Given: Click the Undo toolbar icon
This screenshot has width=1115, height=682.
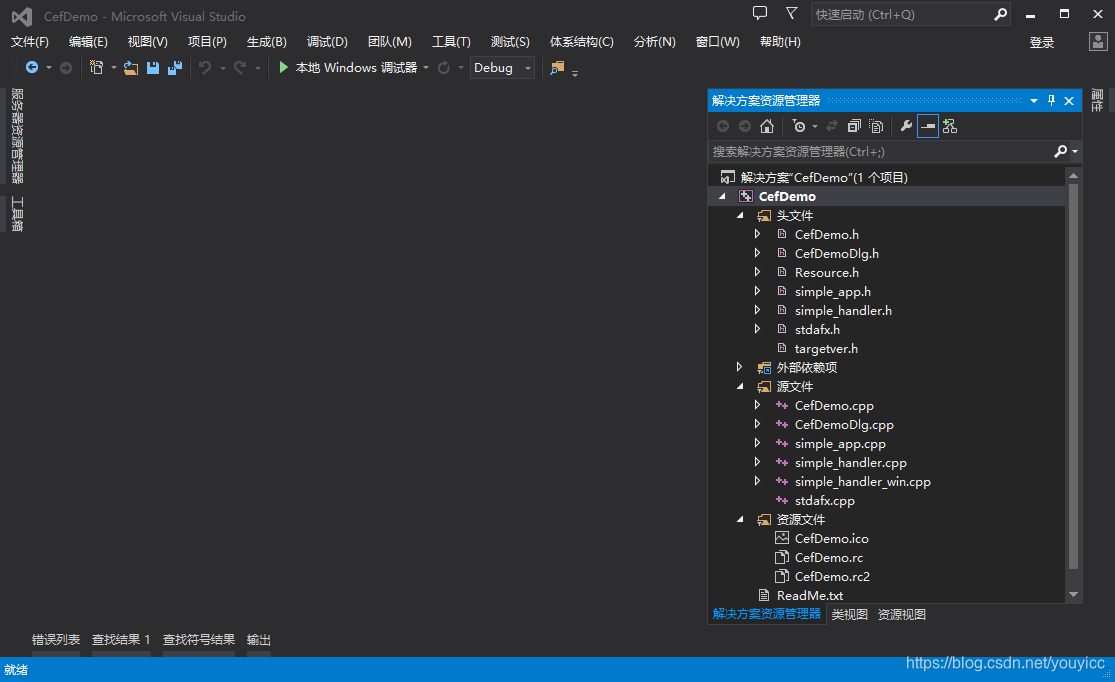Looking at the screenshot, I should coord(205,68).
